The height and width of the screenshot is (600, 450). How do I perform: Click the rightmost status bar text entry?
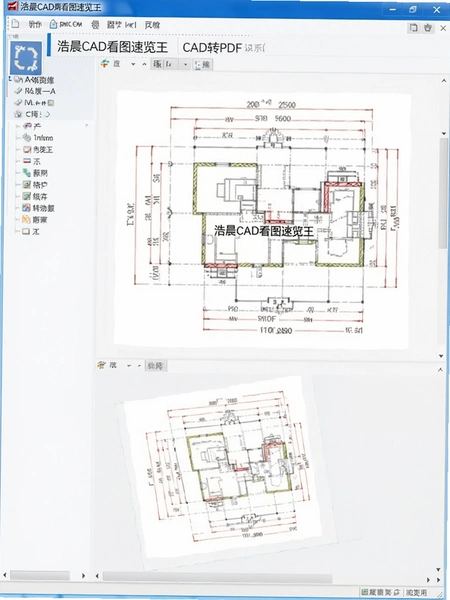point(416,592)
